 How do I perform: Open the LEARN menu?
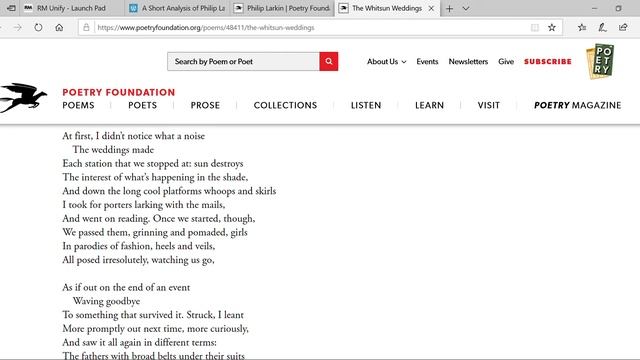[x=429, y=105]
